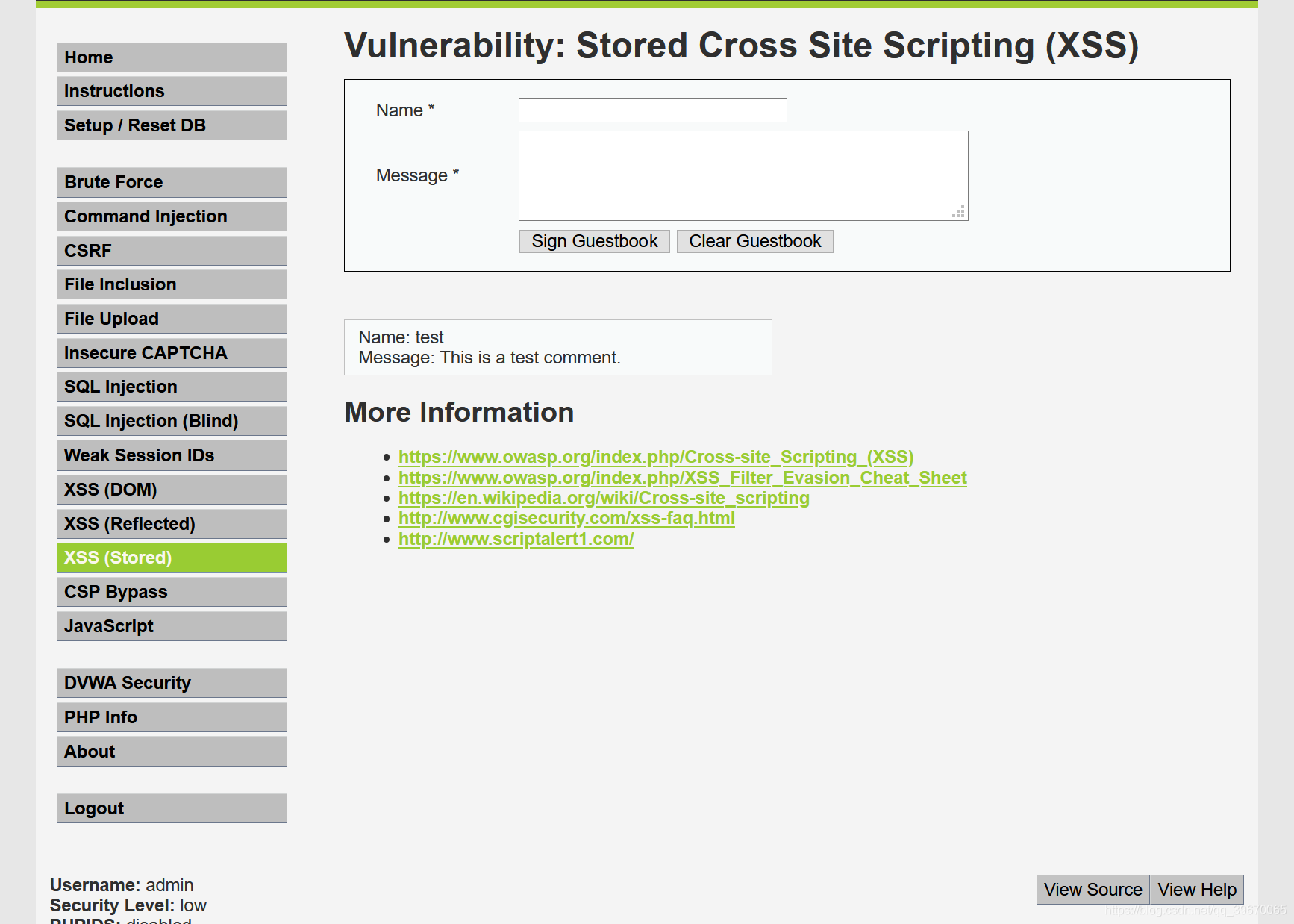Click the 'Name *' form label

point(405,110)
